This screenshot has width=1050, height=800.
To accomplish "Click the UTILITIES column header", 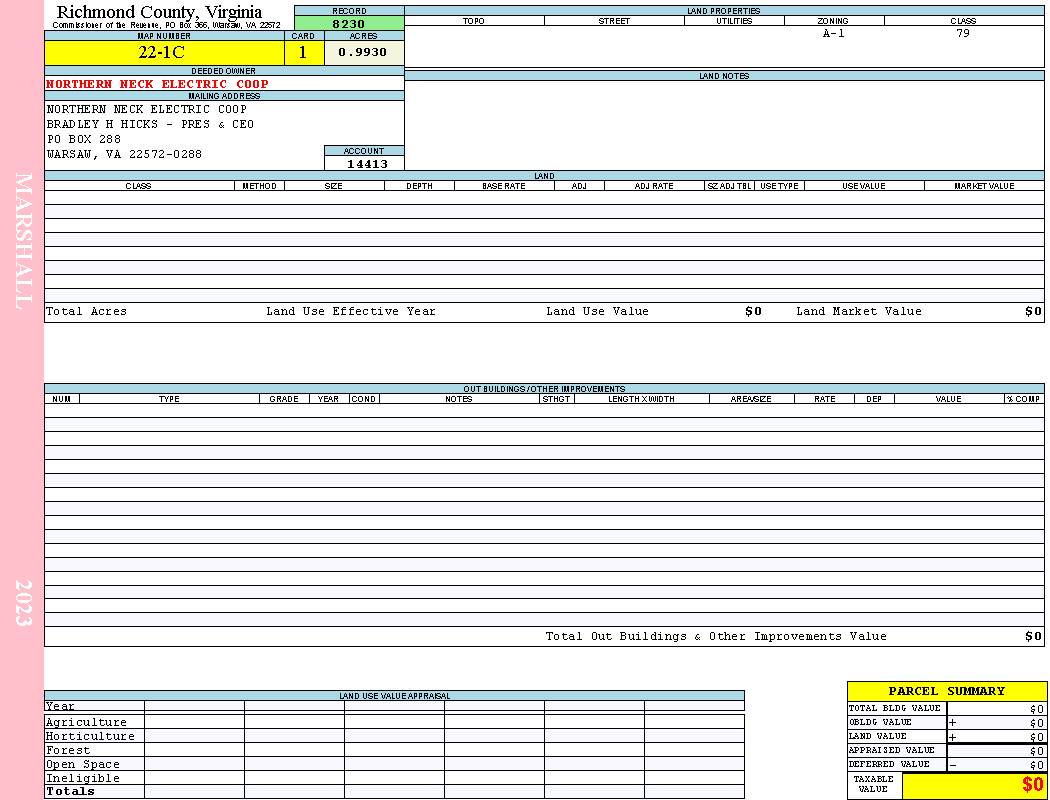I will click(734, 21).
